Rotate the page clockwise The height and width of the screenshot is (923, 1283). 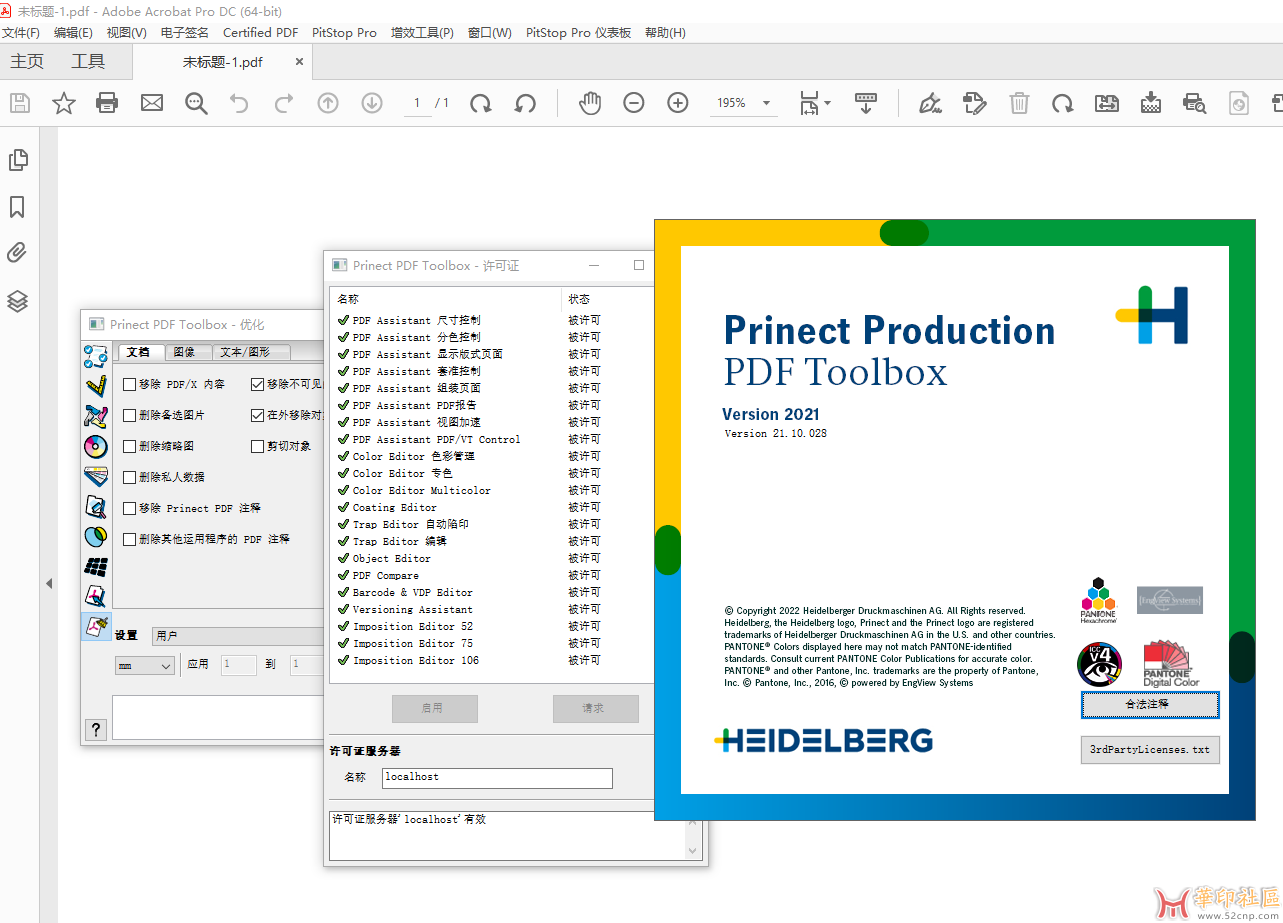pos(481,103)
